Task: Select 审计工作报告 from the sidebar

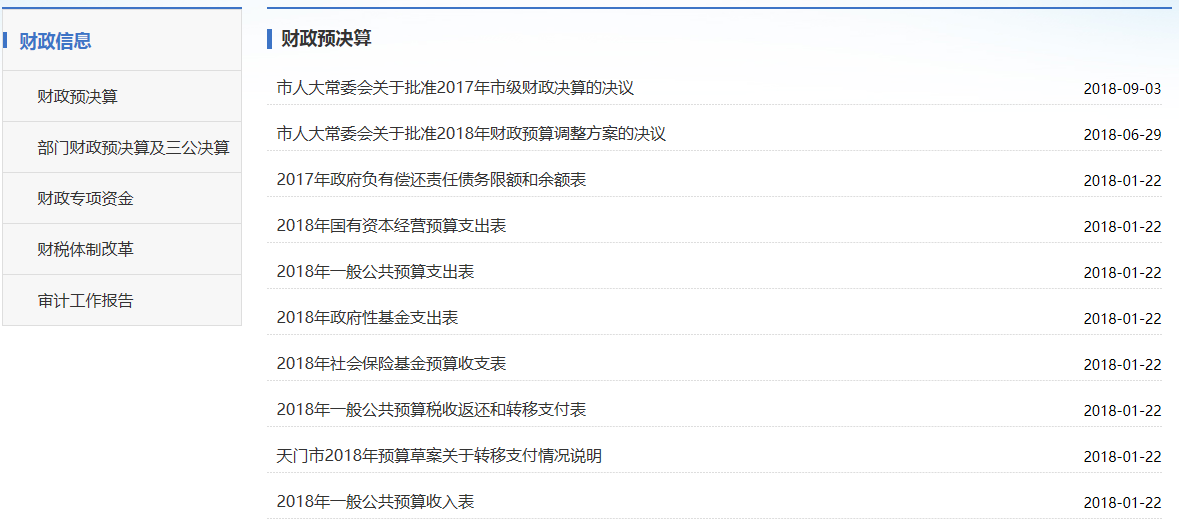Action: point(85,301)
